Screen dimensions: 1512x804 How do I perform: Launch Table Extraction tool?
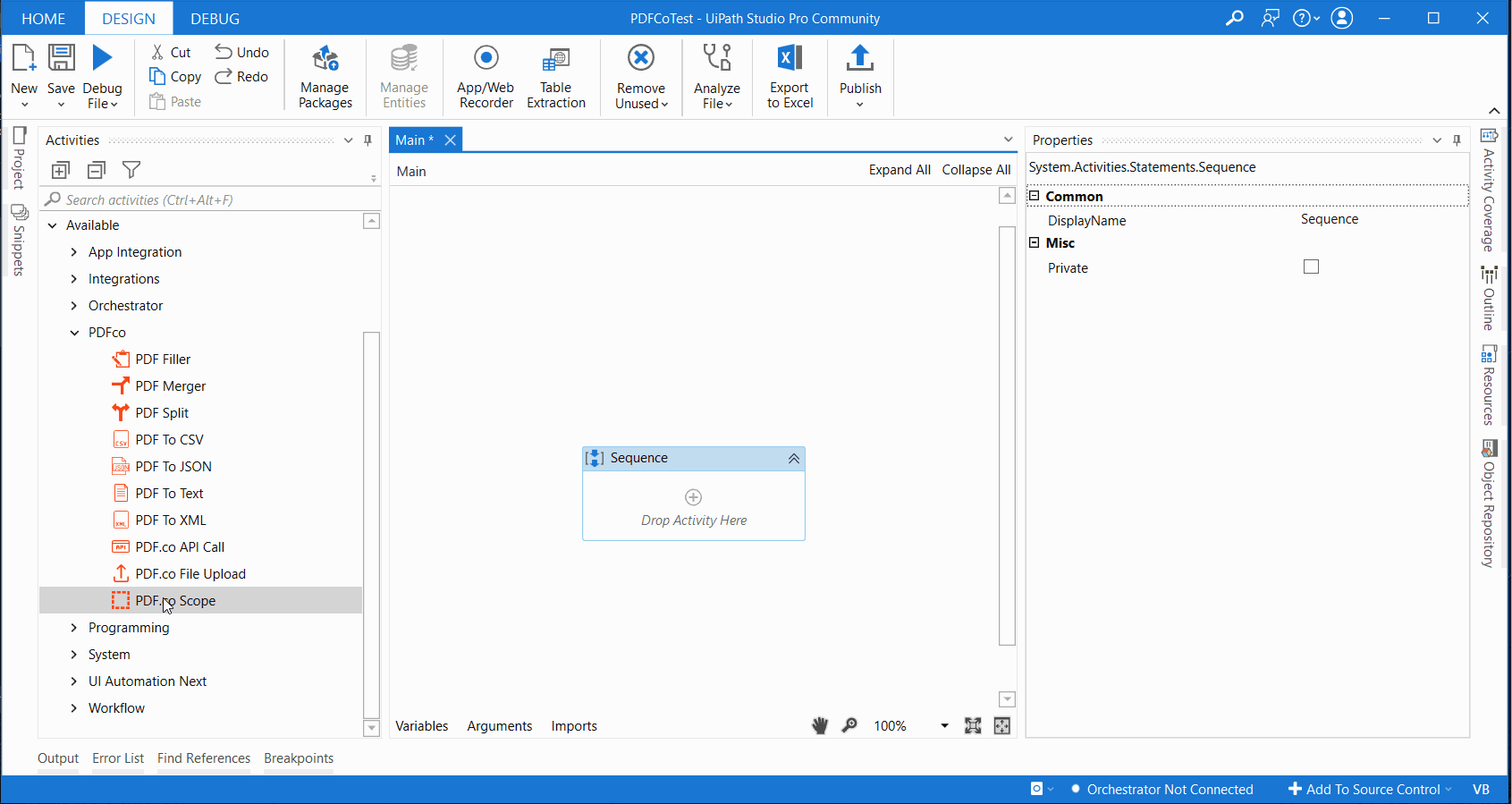click(x=555, y=76)
